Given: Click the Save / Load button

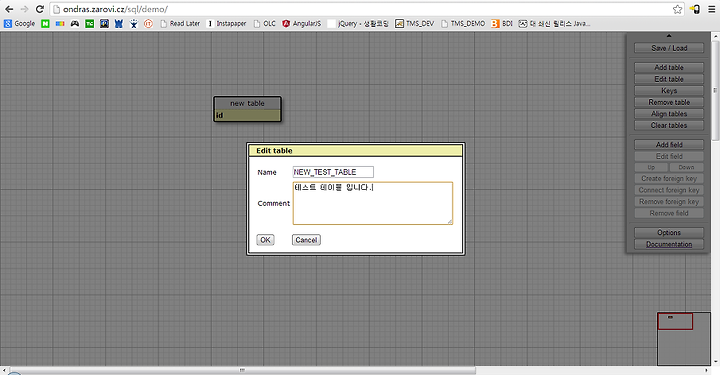Looking at the screenshot, I should point(669,48).
